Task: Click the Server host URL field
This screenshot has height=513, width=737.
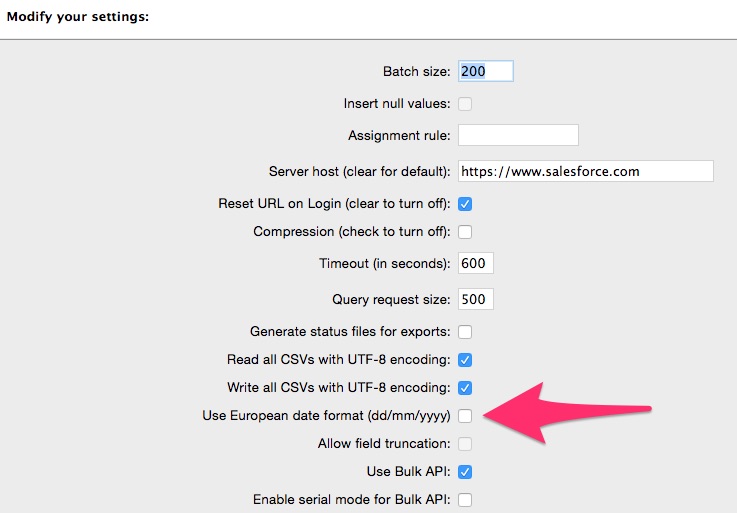Action: pyautogui.click(x=586, y=171)
